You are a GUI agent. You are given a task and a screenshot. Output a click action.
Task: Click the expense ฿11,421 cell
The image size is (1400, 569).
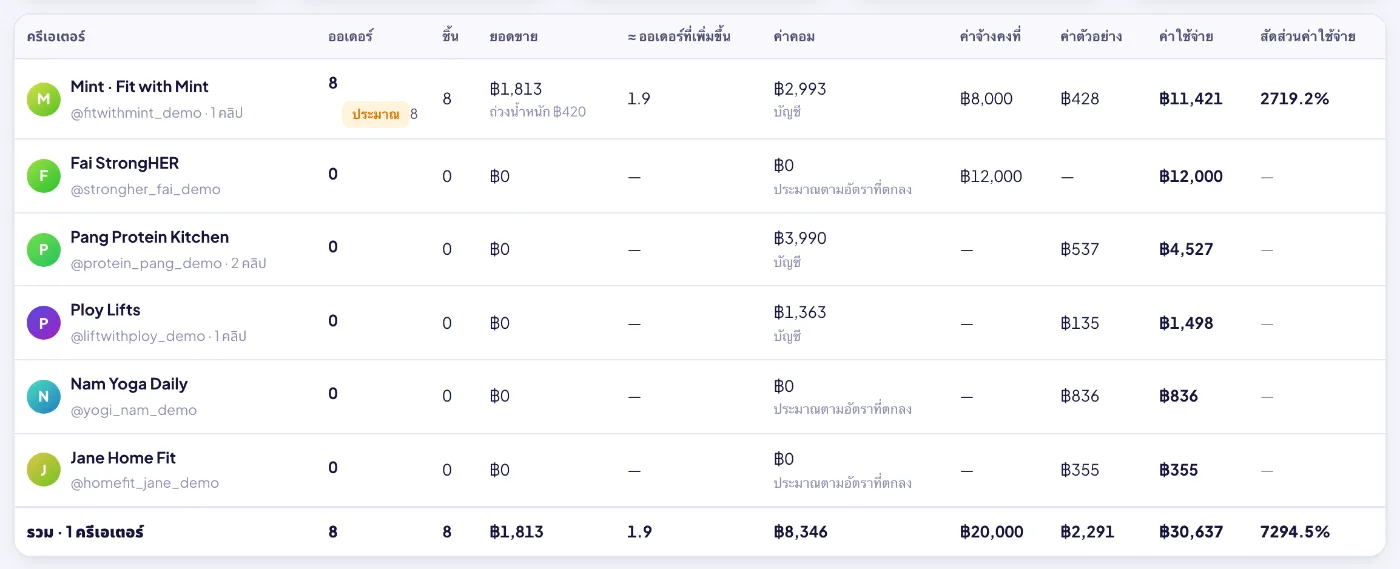tap(1191, 99)
